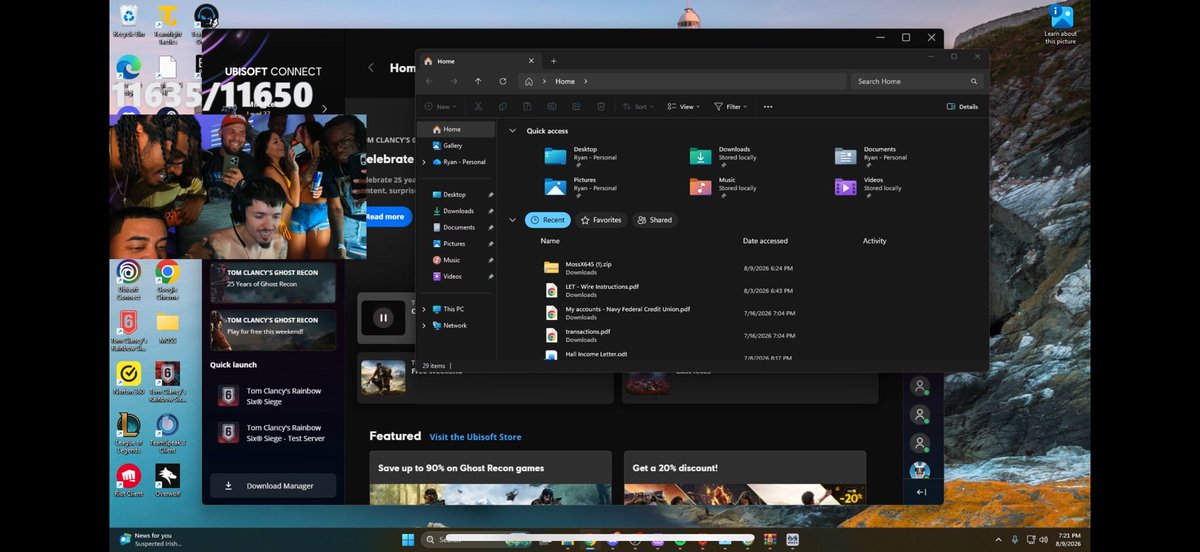Click the Home address breadcrumb bar
This screenshot has width=1200, height=552.
684,81
